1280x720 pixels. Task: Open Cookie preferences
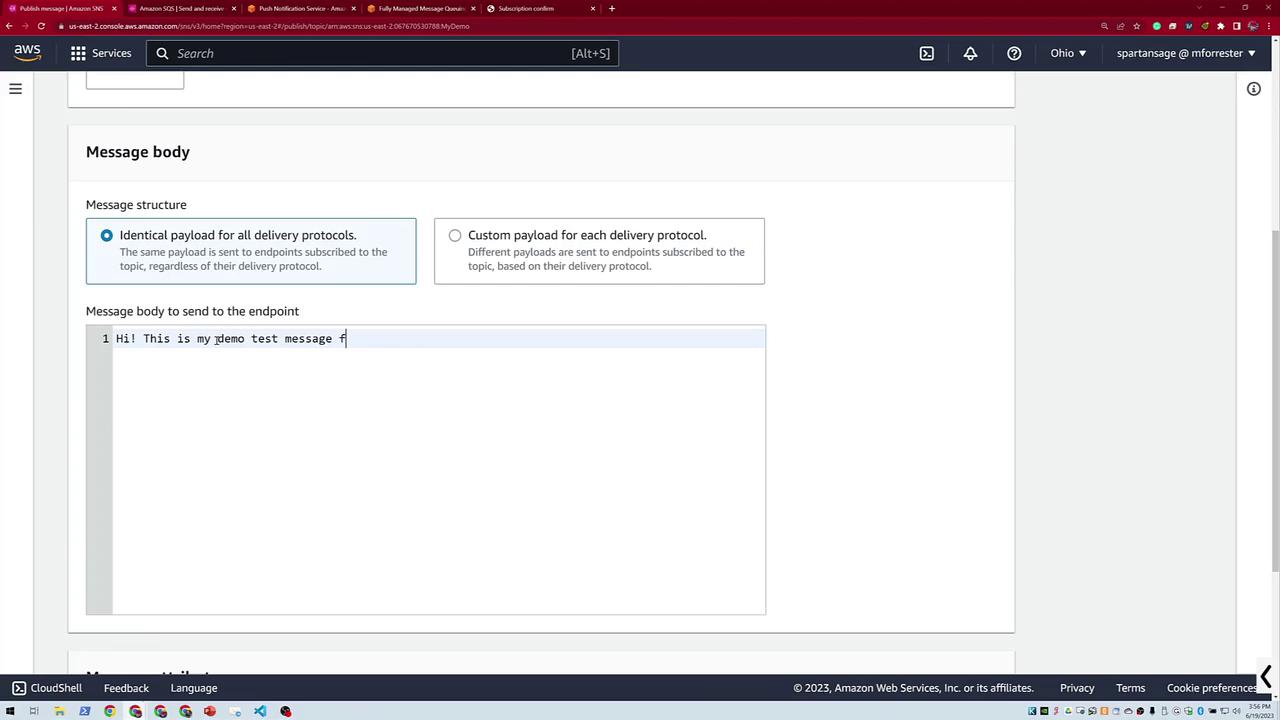(1212, 688)
